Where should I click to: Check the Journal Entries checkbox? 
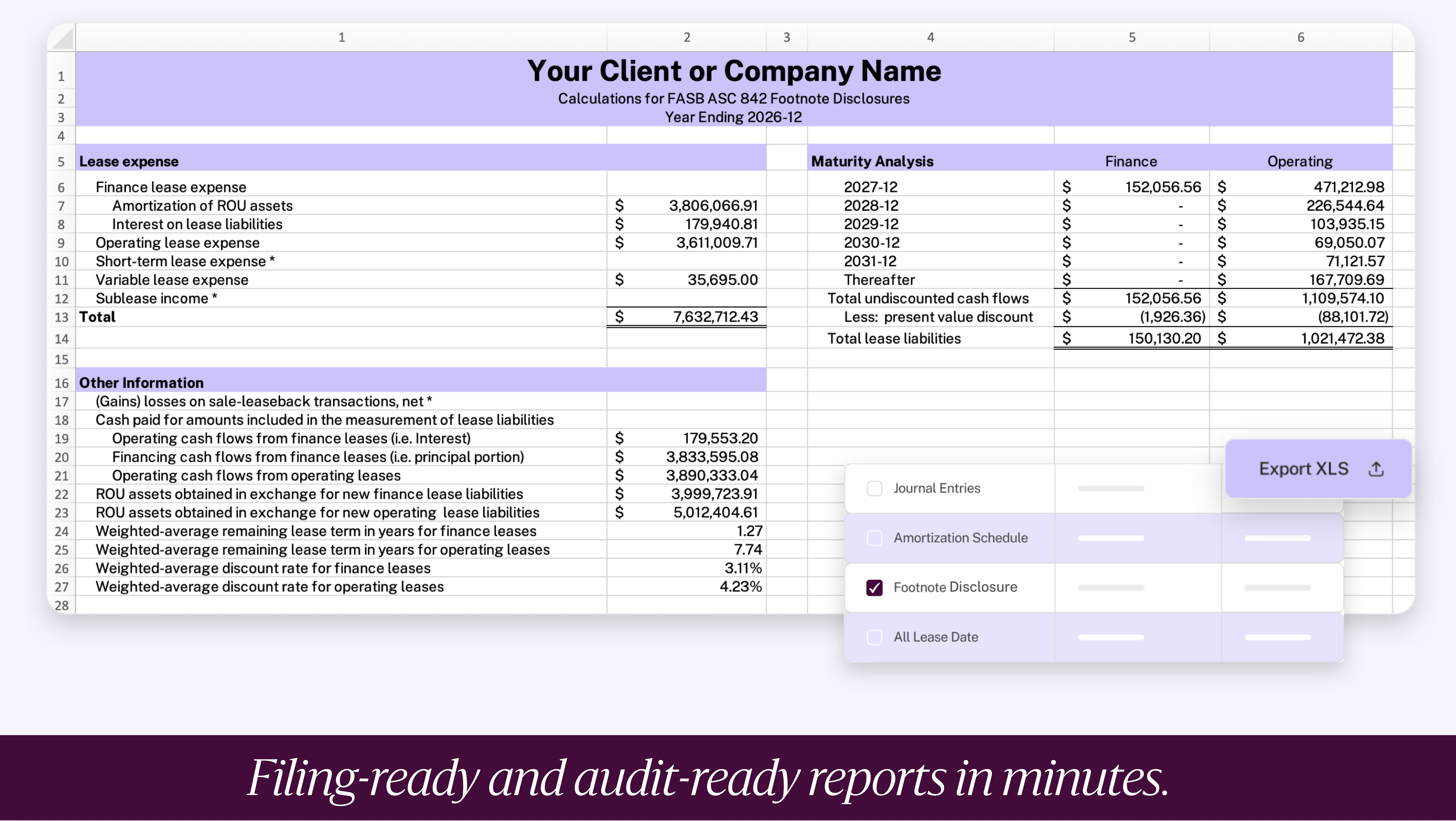point(874,488)
